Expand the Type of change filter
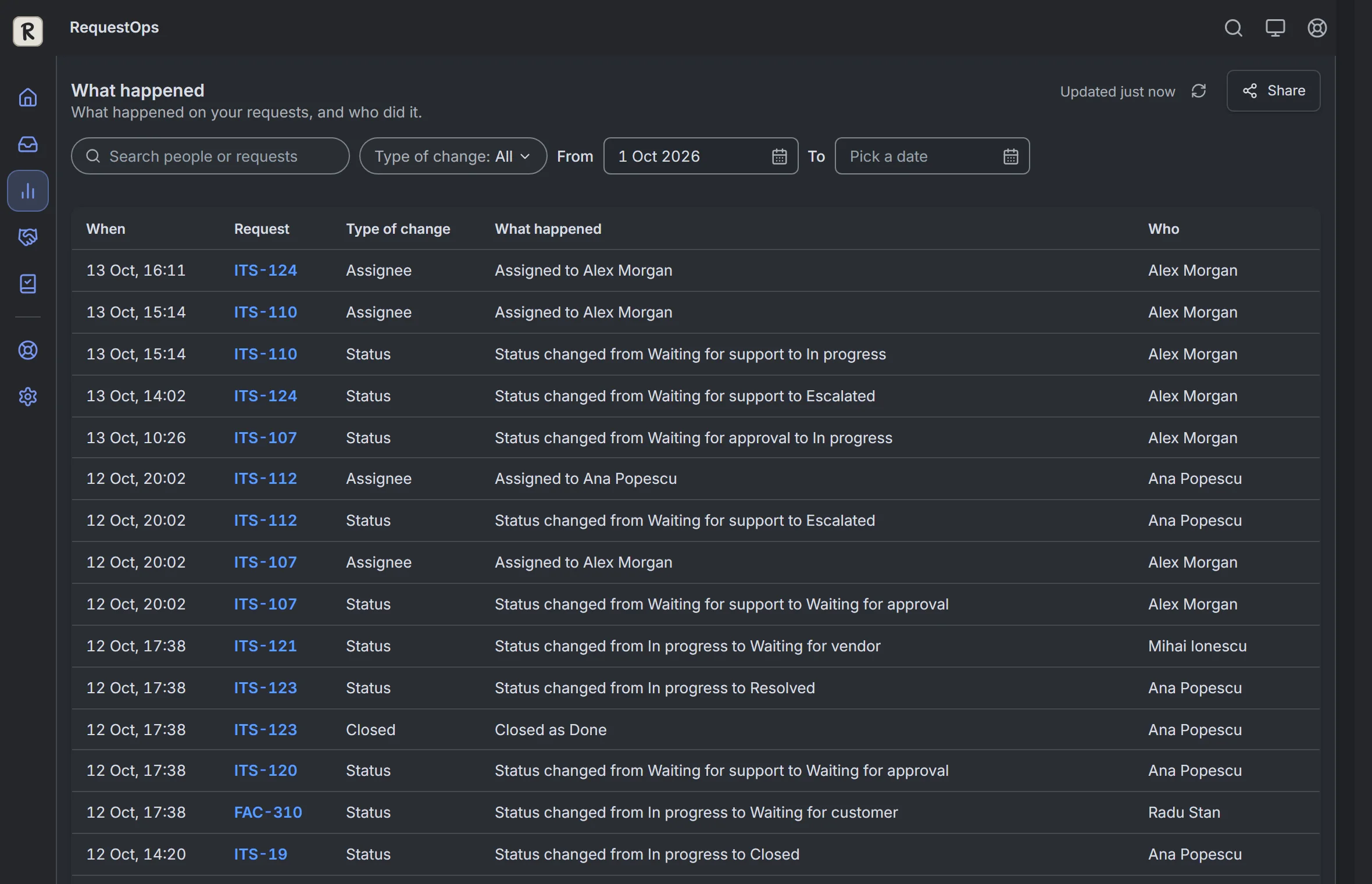Viewport: 1372px width, 884px height. (453, 156)
